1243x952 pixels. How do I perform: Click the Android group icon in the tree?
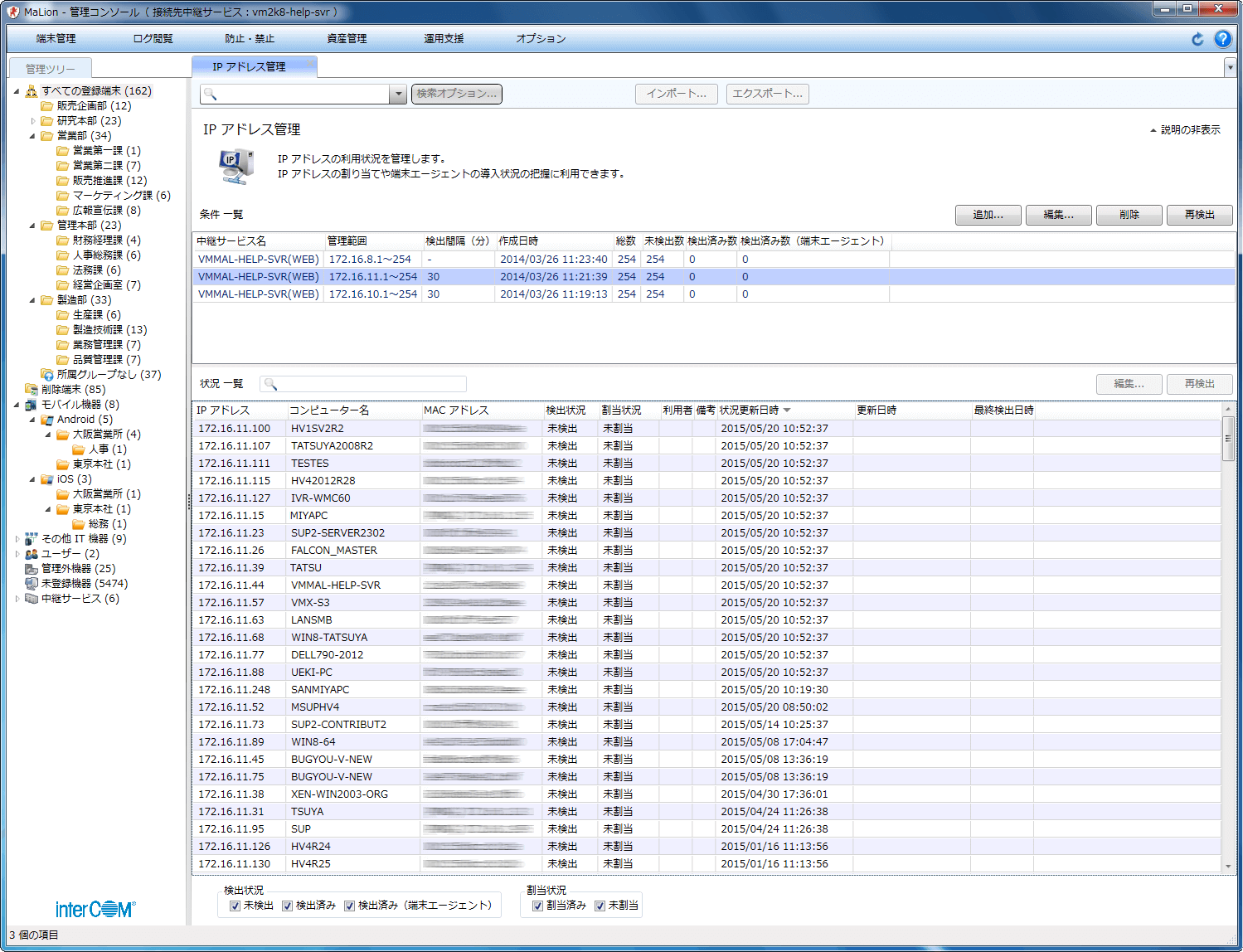[x=47, y=420]
